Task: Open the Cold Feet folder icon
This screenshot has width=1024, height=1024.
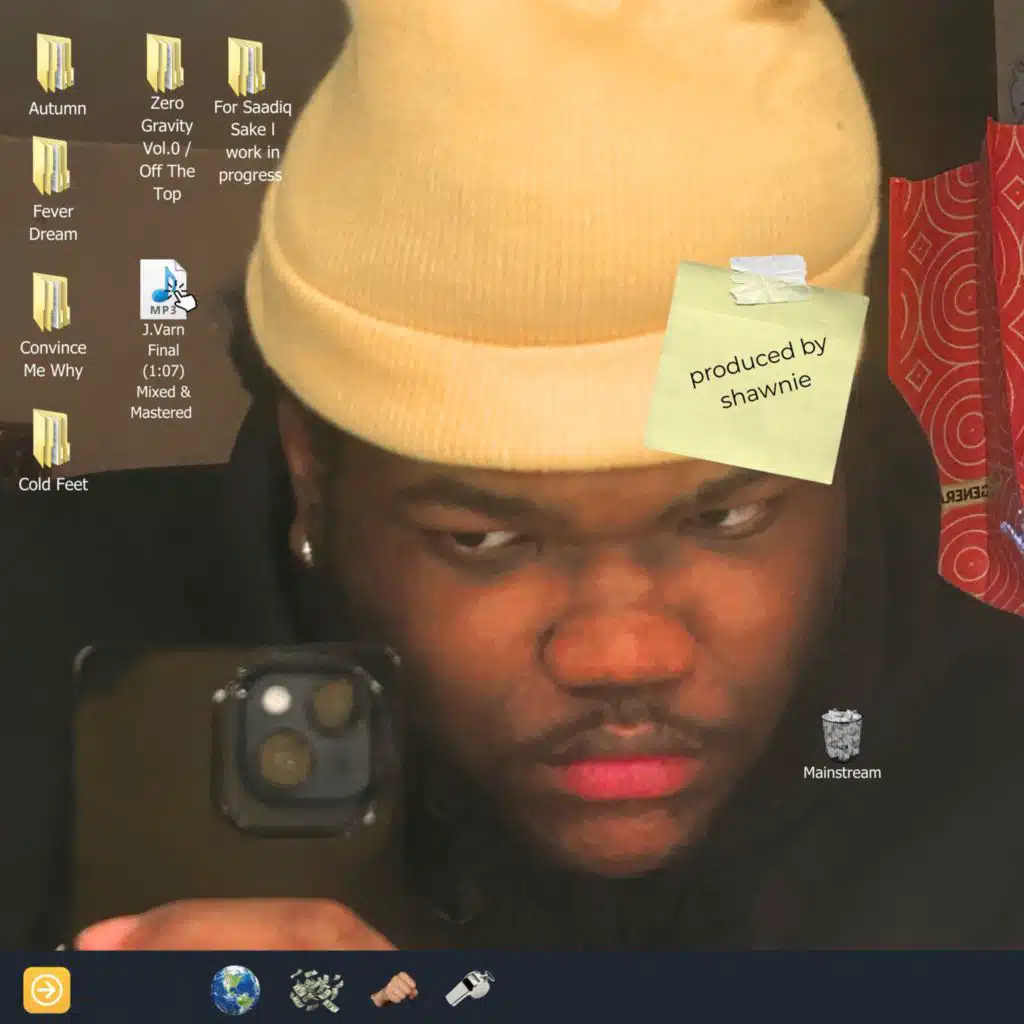Action: pos(51,438)
